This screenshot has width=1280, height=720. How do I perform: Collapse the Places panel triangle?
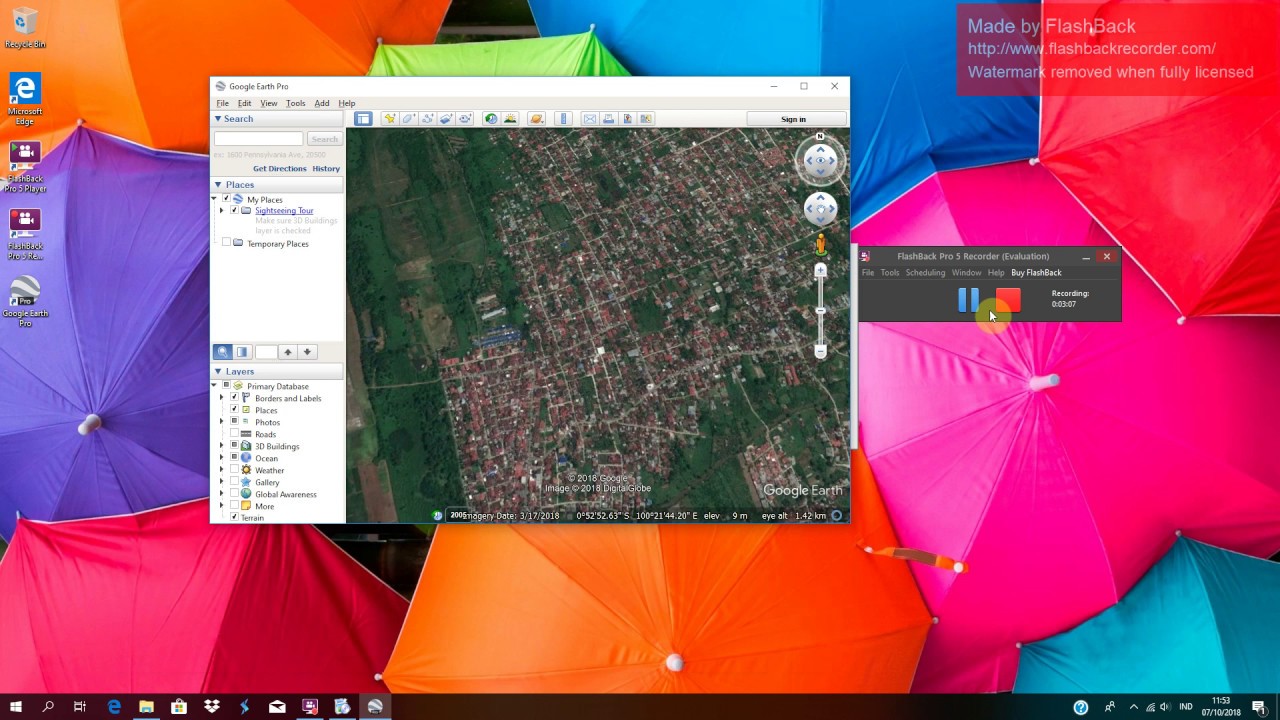218,185
